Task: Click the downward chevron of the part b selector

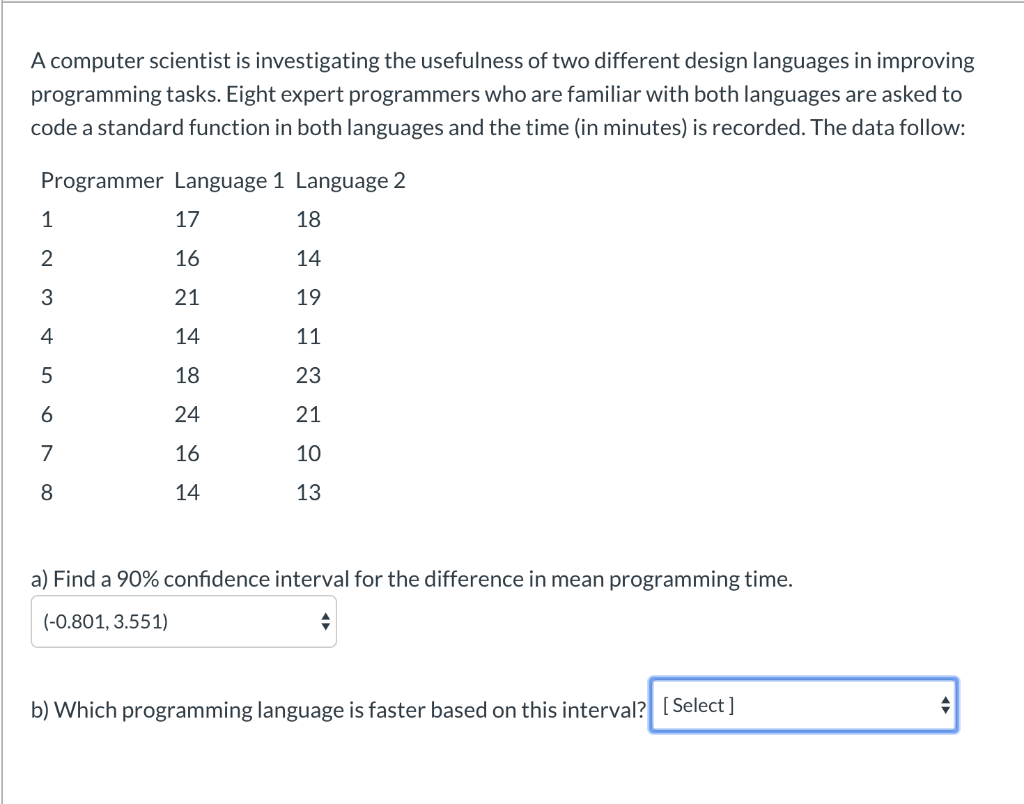Action: point(944,710)
